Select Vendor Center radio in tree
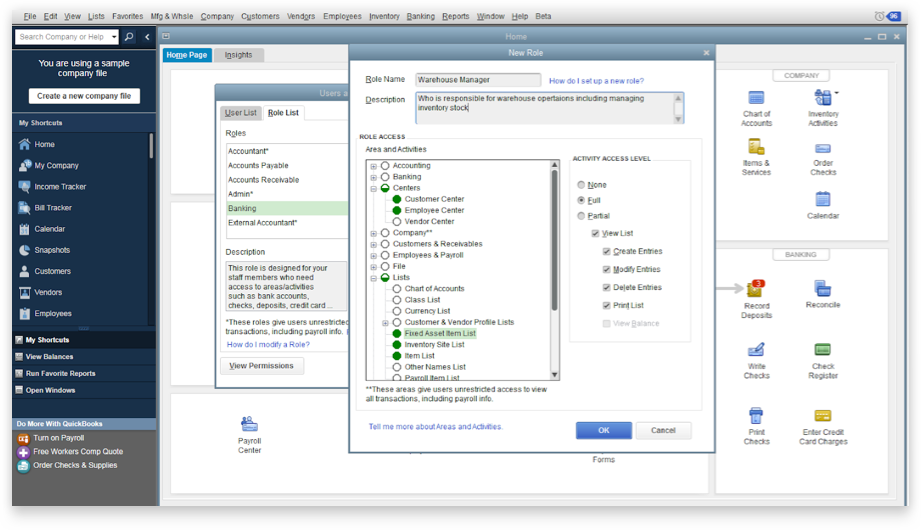The height and width of the screenshot is (530, 922). point(397,222)
